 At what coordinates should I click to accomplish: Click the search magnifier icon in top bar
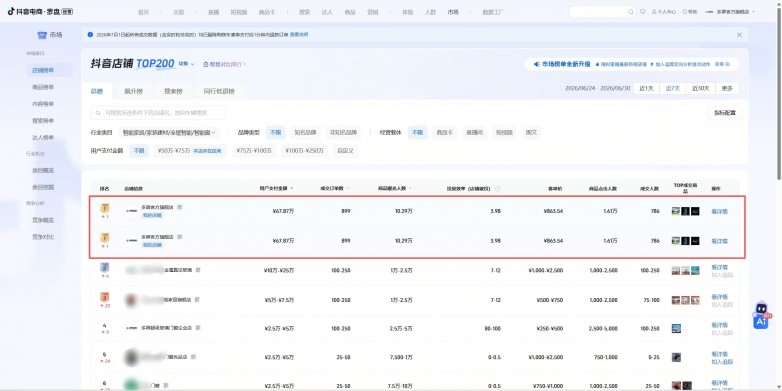pyautogui.click(x=630, y=11)
